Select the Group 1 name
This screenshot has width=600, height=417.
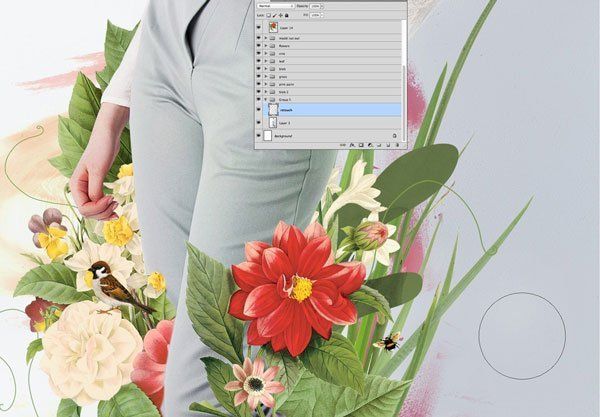coord(285,99)
